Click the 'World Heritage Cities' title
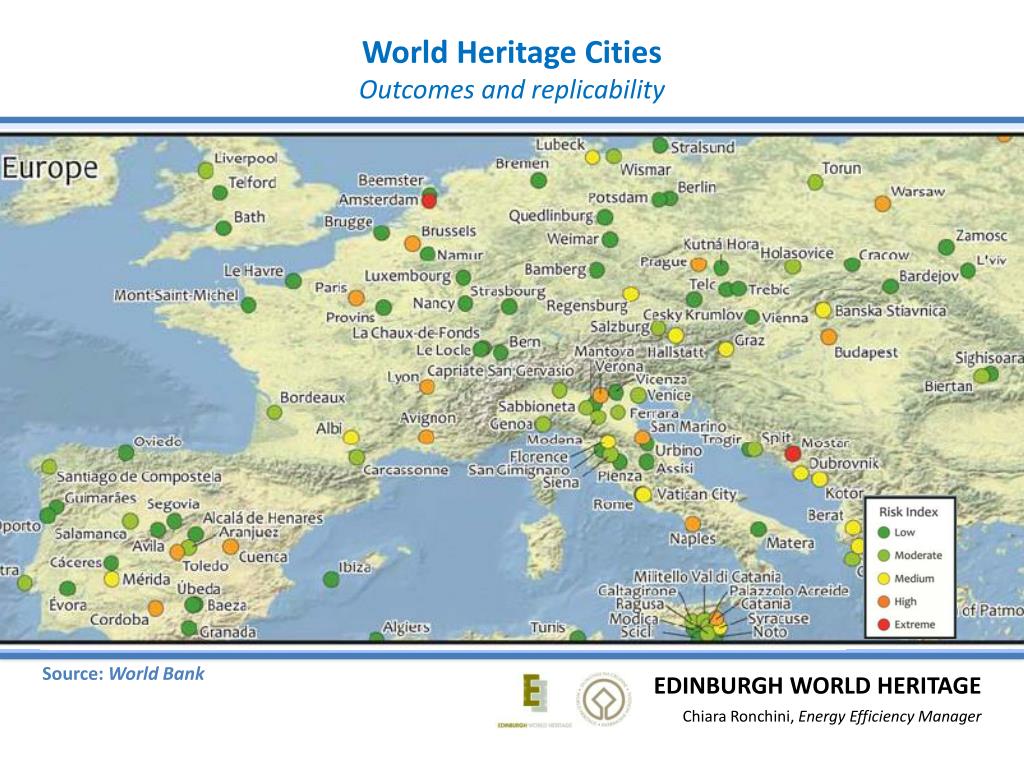The height and width of the screenshot is (768, 1024). click(512, 52)
